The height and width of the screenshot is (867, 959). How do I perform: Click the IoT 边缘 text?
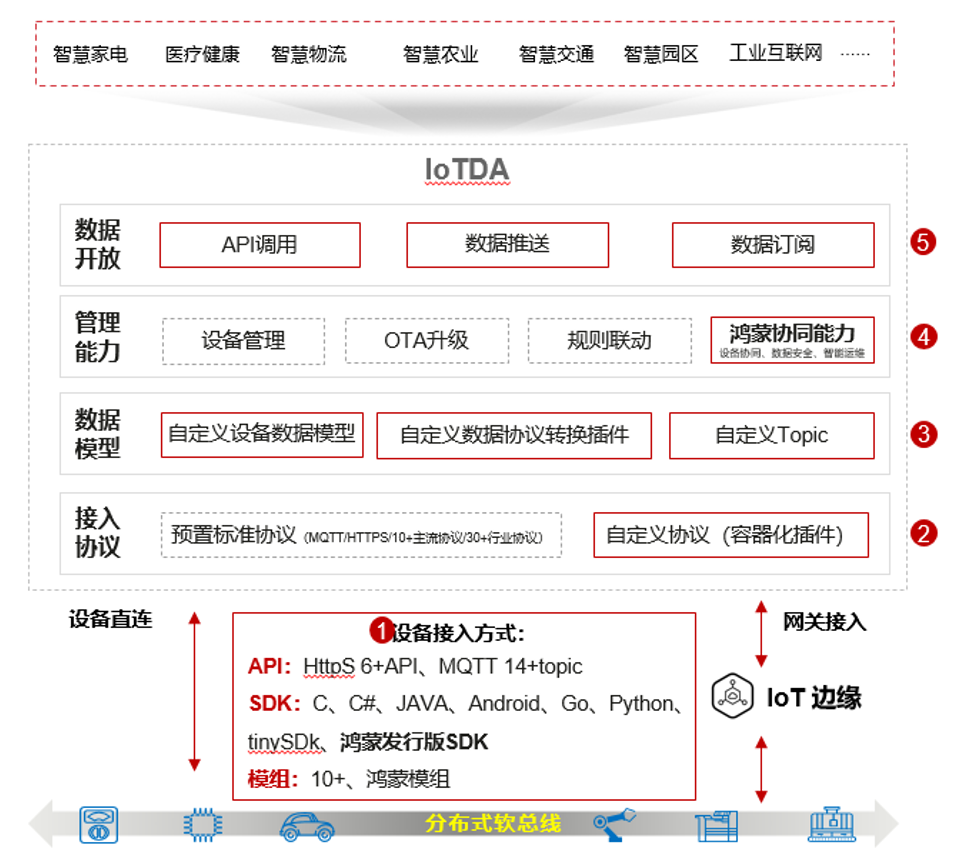[x=814, y=697]
